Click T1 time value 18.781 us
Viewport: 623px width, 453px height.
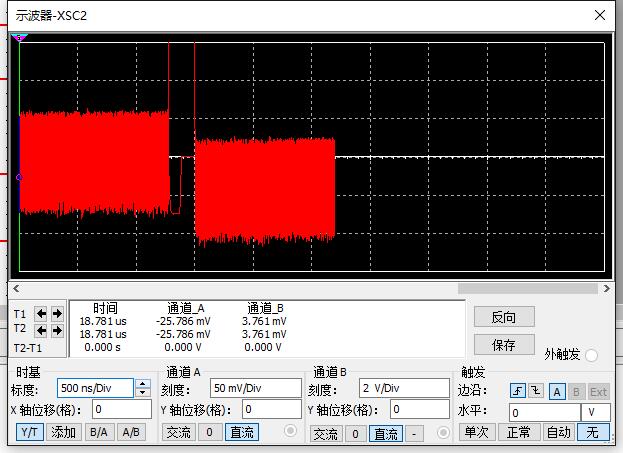[103, 321]
